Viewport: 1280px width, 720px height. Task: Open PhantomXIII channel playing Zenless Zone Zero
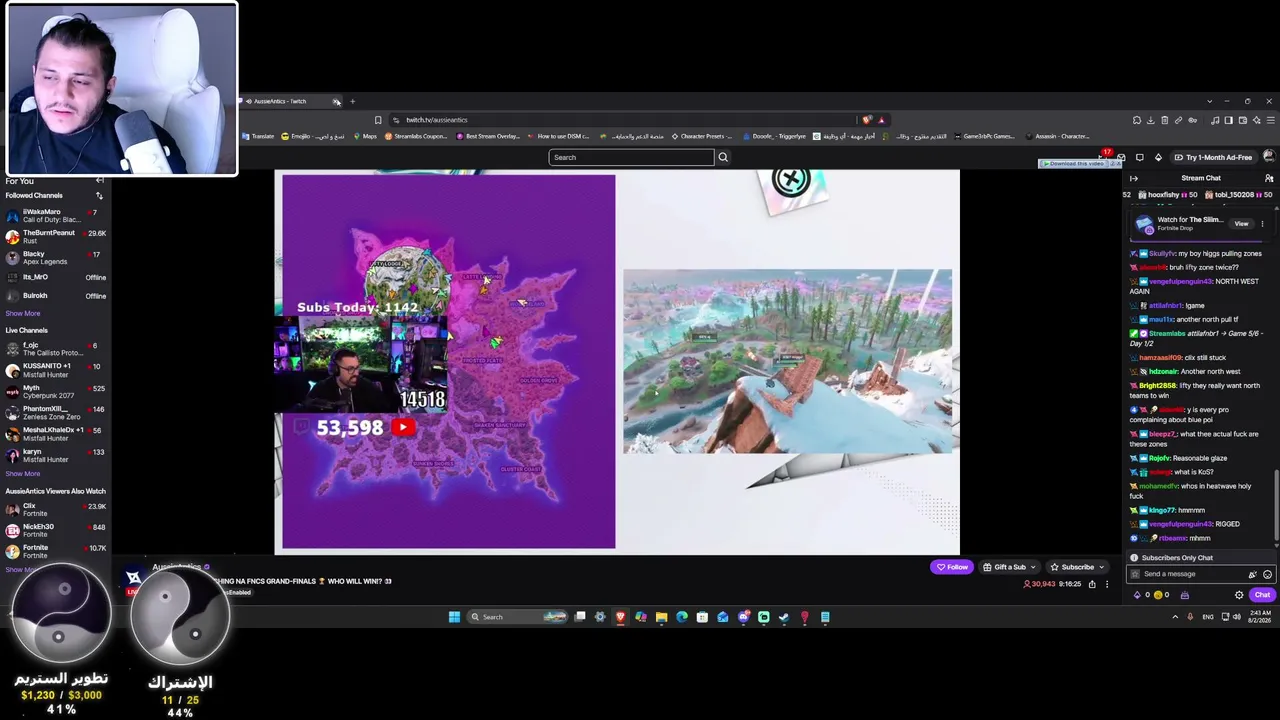pyautogui.click(x=55, y=412)
